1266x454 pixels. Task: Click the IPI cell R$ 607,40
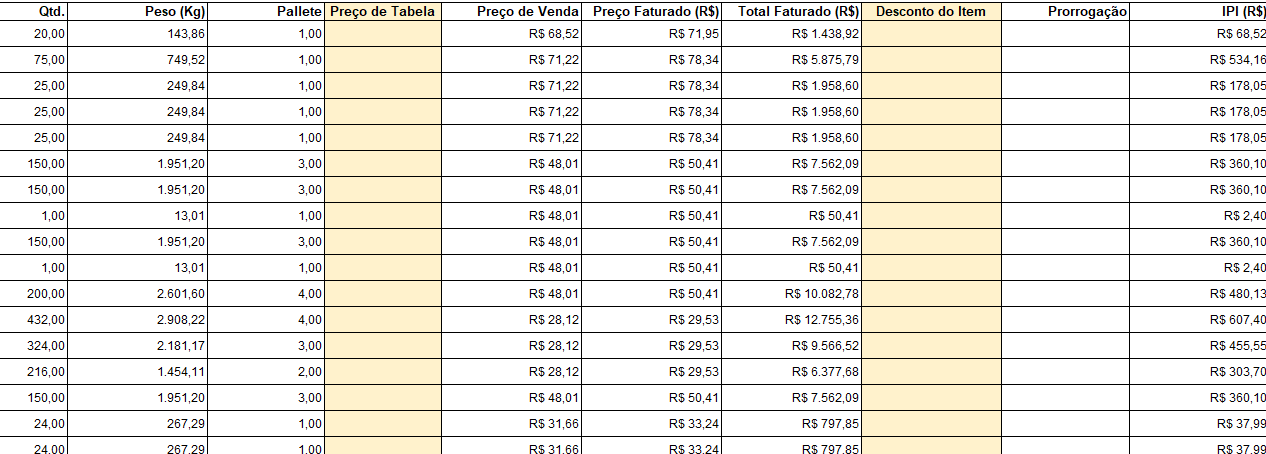tap(1198, 320)
